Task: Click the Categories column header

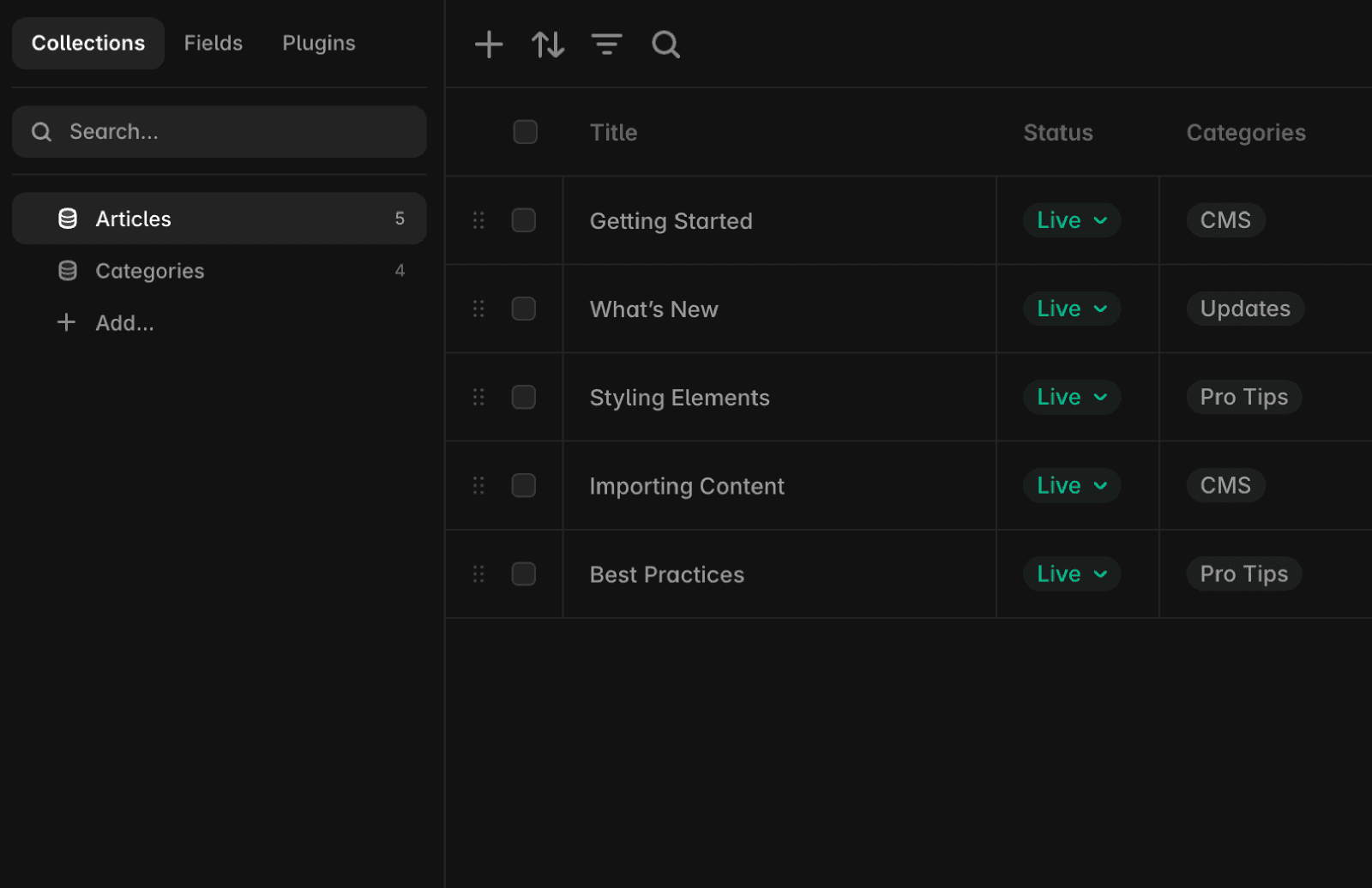Action: [1246, 133]
